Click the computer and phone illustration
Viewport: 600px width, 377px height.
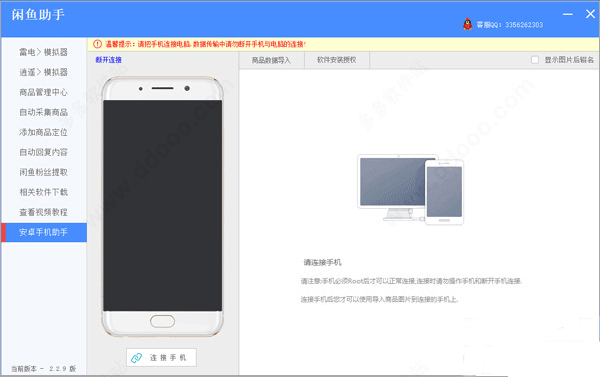coord(411,189)
